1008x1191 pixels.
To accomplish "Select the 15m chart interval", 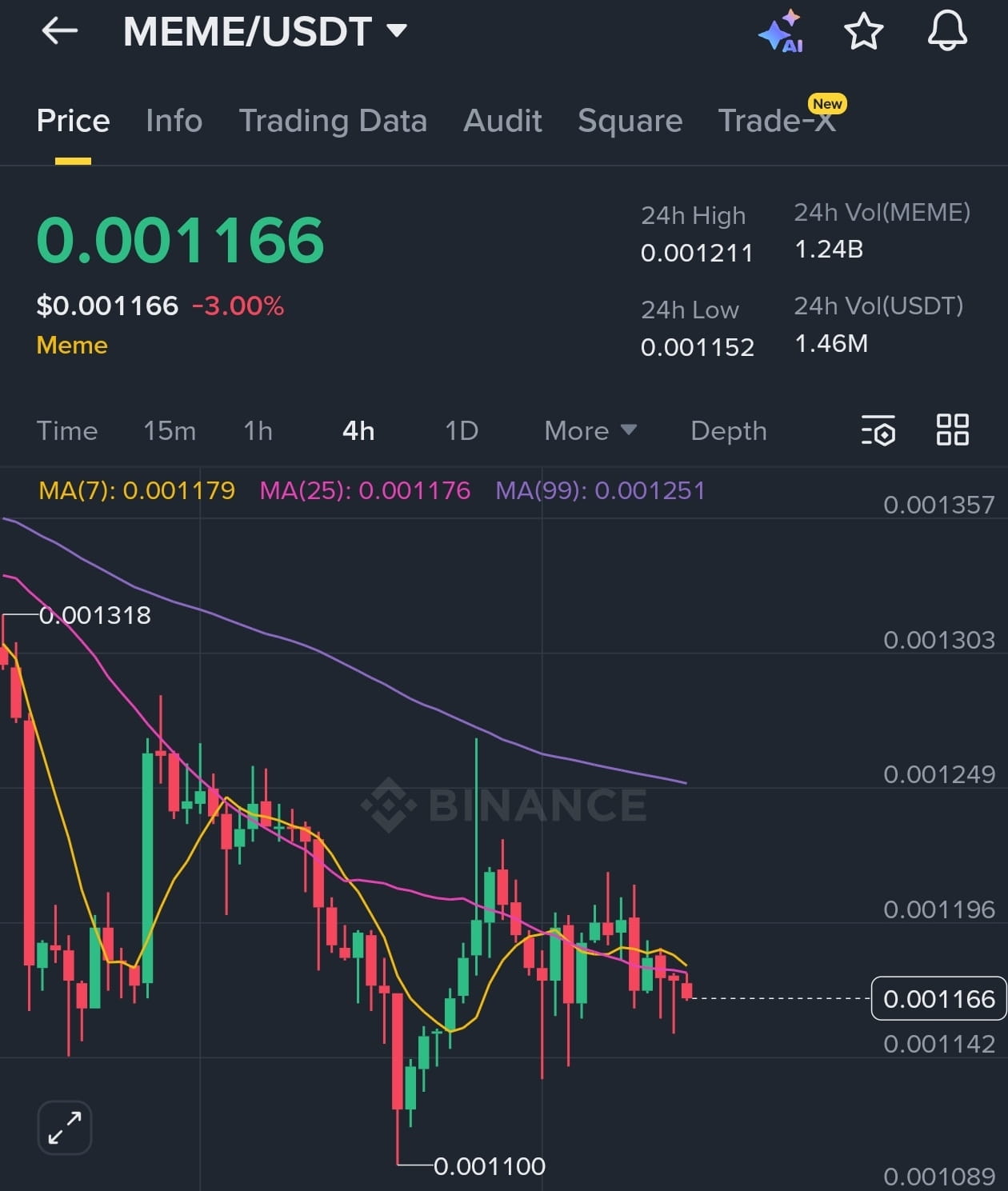I will 170,431.
